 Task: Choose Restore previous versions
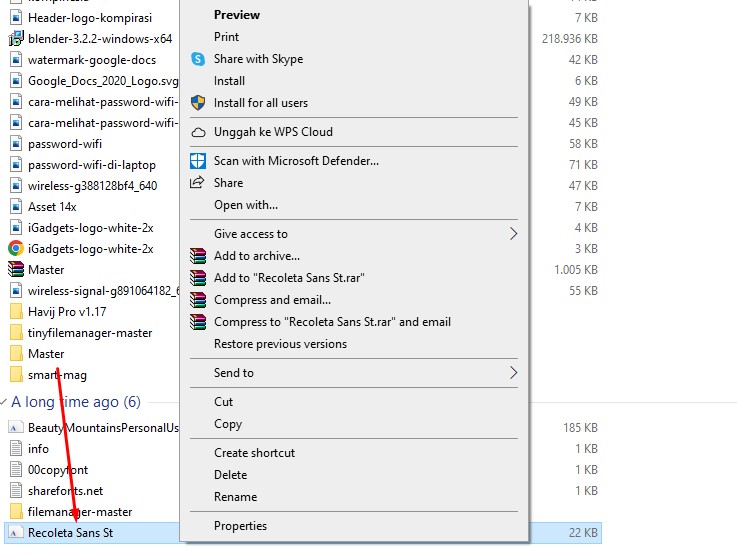tap(280, 344)
